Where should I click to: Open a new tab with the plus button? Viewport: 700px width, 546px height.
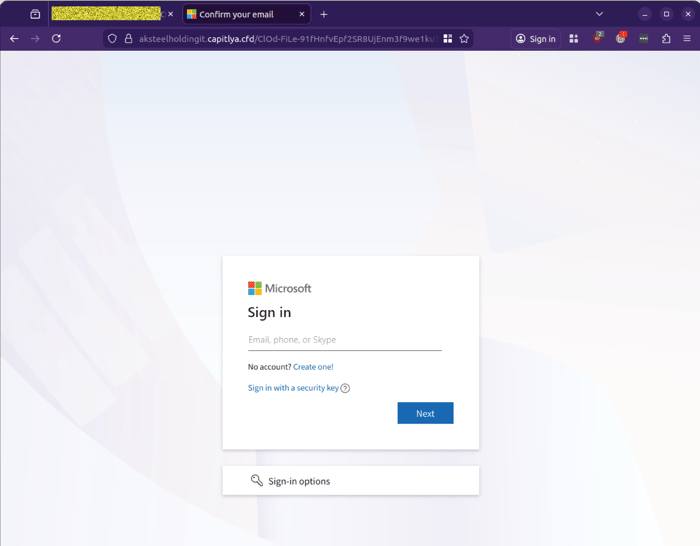click(x=324, y=14)
